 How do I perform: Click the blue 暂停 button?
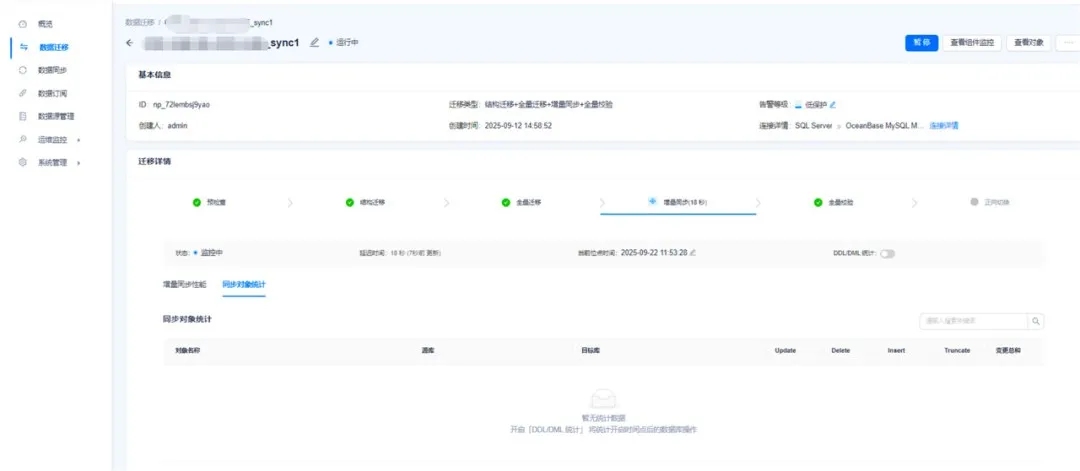[x=921, y=43]
